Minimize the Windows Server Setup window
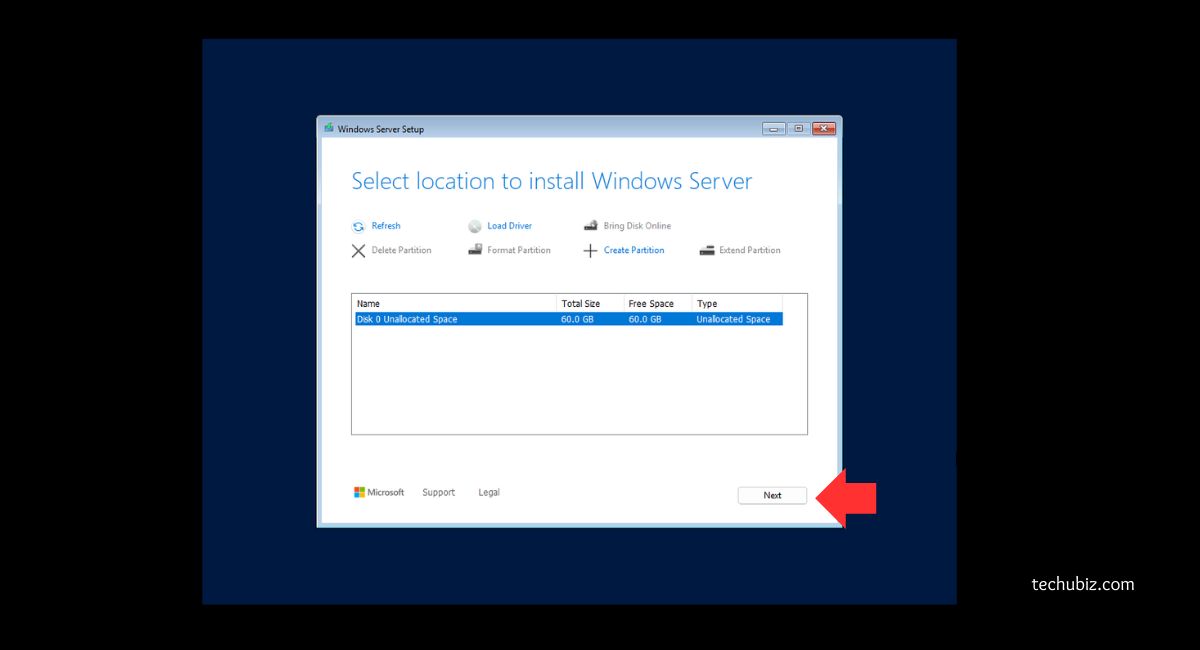Screen dimensions: 1200x650 point(773,129)
